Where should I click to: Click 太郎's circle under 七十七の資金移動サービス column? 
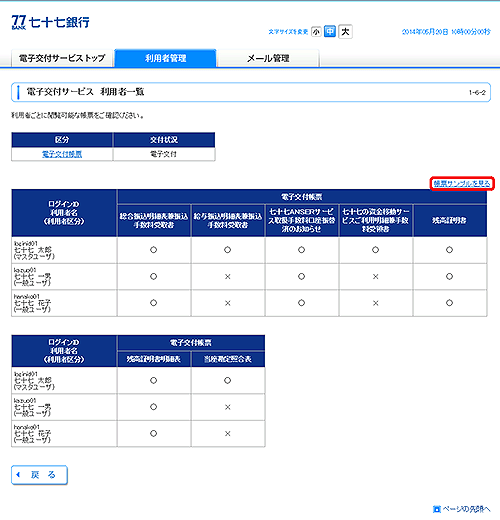click(x=375, y=250)
